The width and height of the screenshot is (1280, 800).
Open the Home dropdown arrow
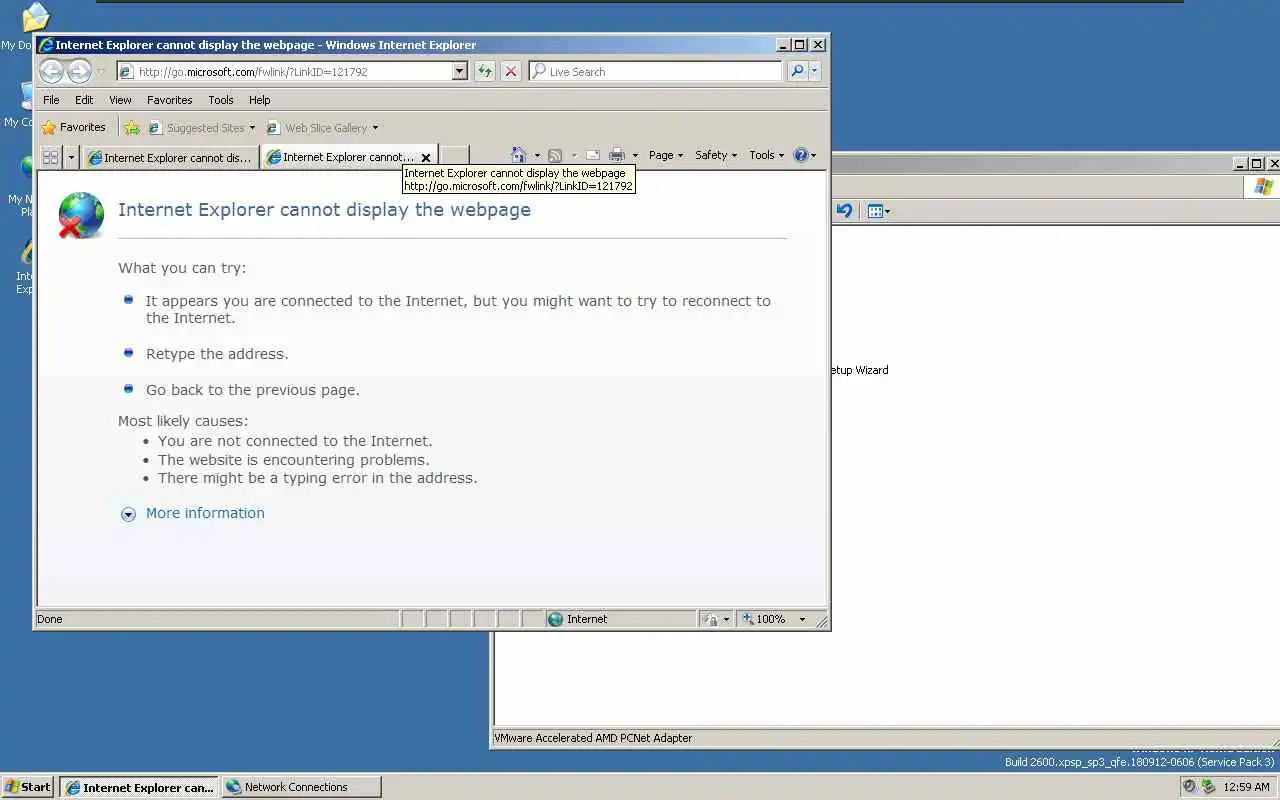pyautogui.click(x=537, y=155)
